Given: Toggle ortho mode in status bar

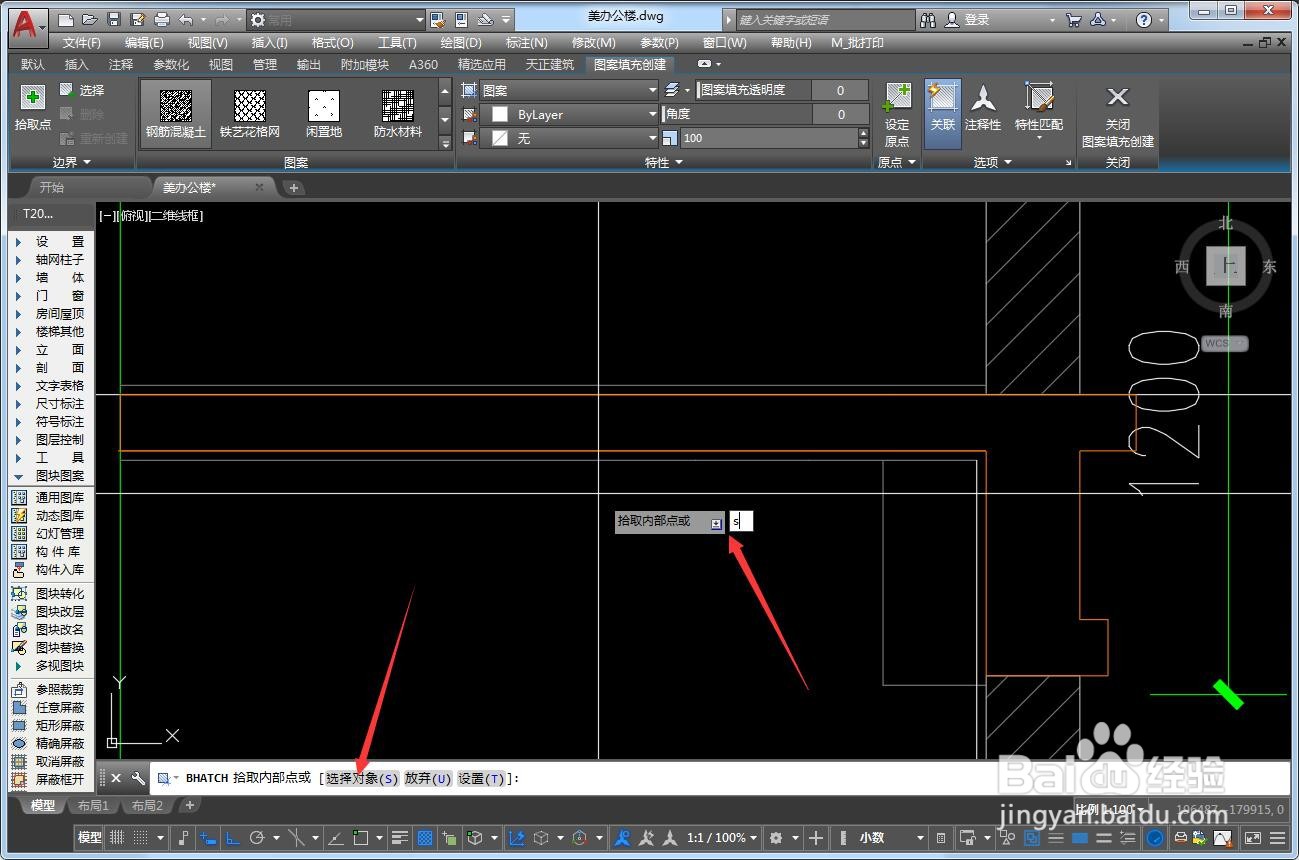Looking at the screenshot, I should (x=232, y=837).
